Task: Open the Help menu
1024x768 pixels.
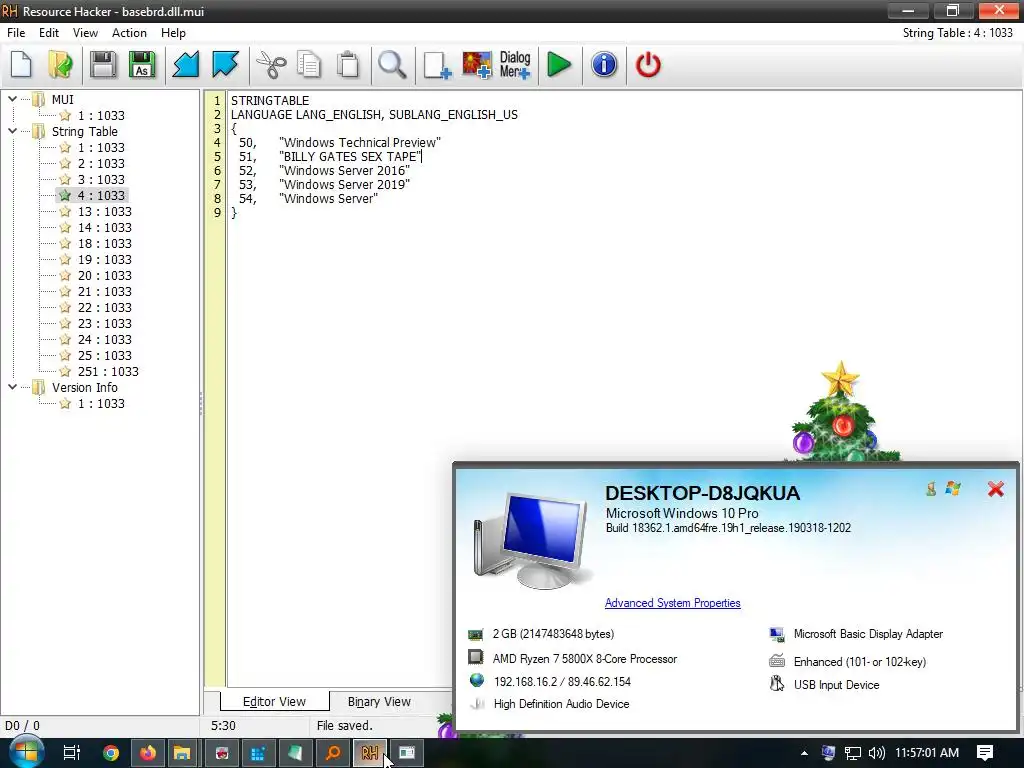Action: tap(173, 33)
